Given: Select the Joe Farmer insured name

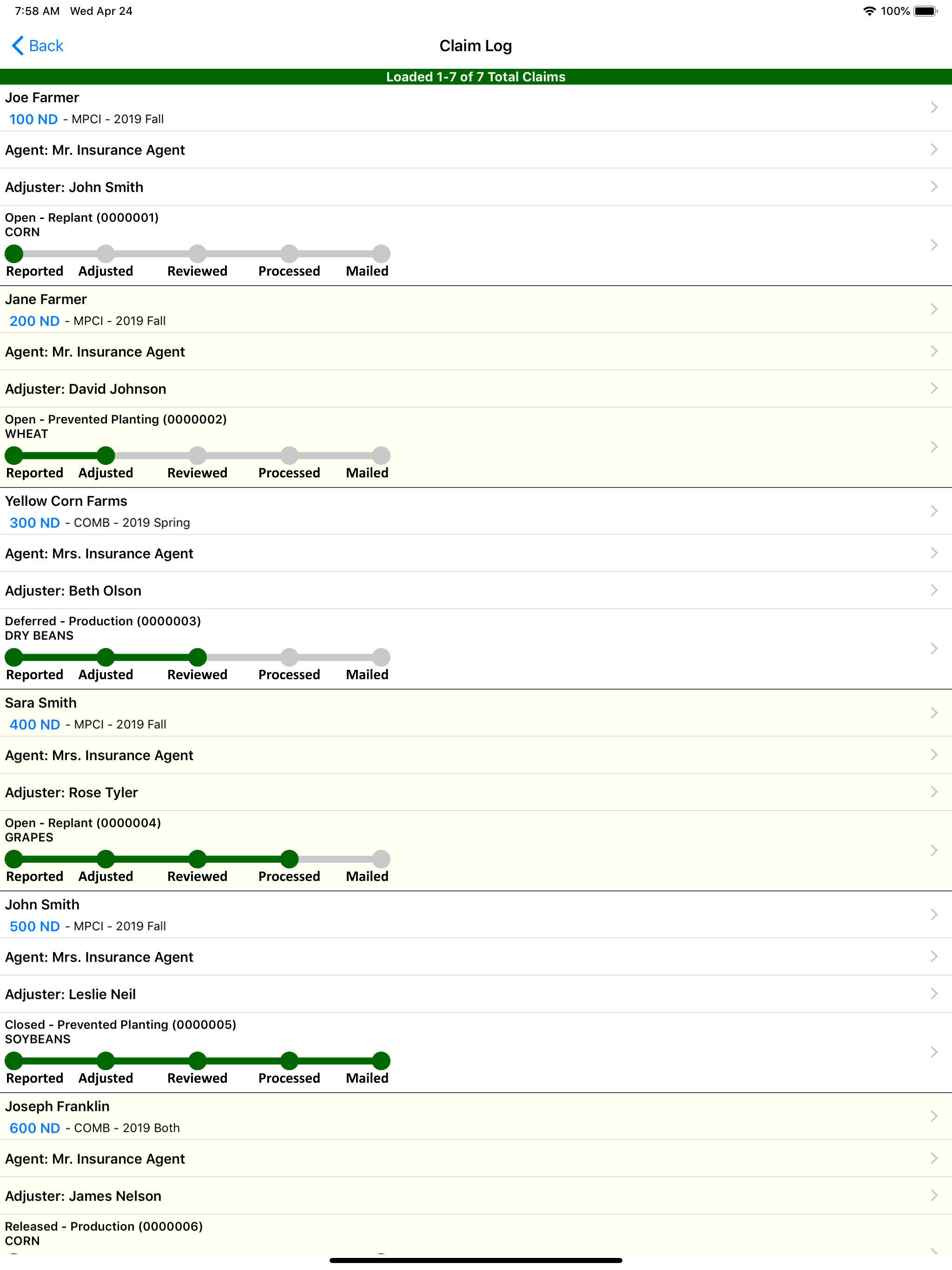Looking at the screenshot, I should pos(42,98).
